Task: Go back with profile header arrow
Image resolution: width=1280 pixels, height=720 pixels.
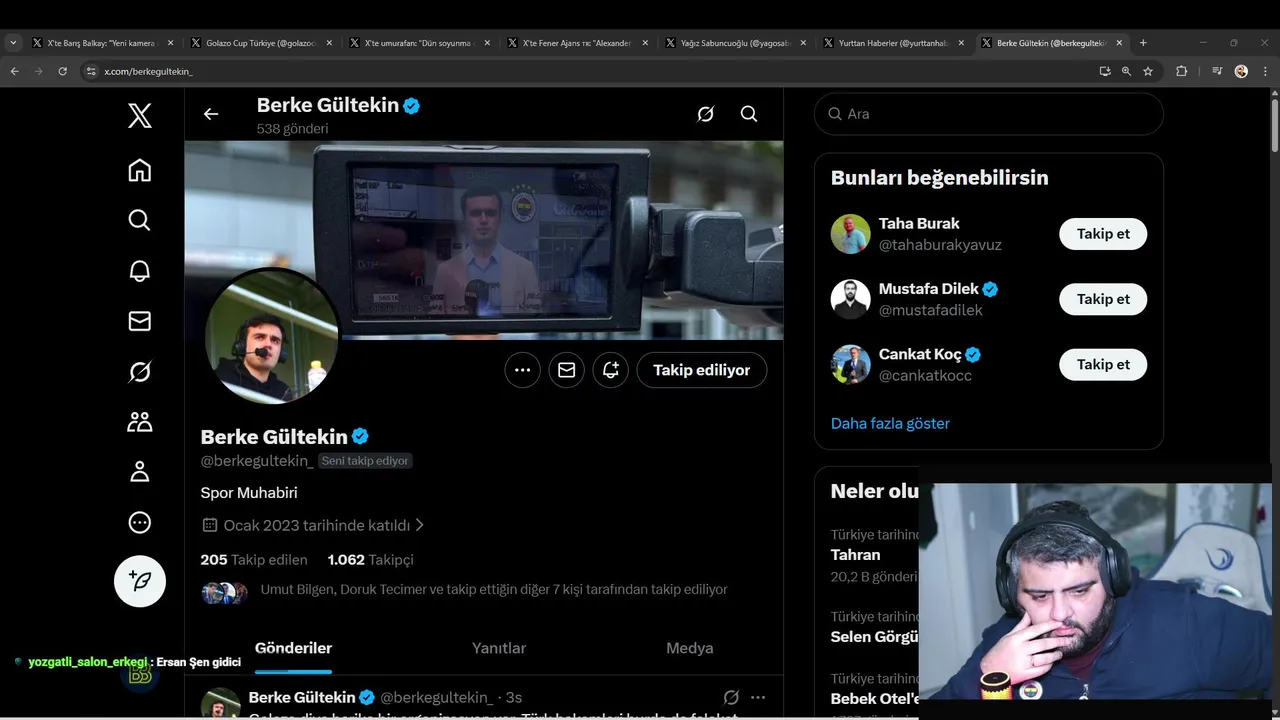Action: point(211,114)
